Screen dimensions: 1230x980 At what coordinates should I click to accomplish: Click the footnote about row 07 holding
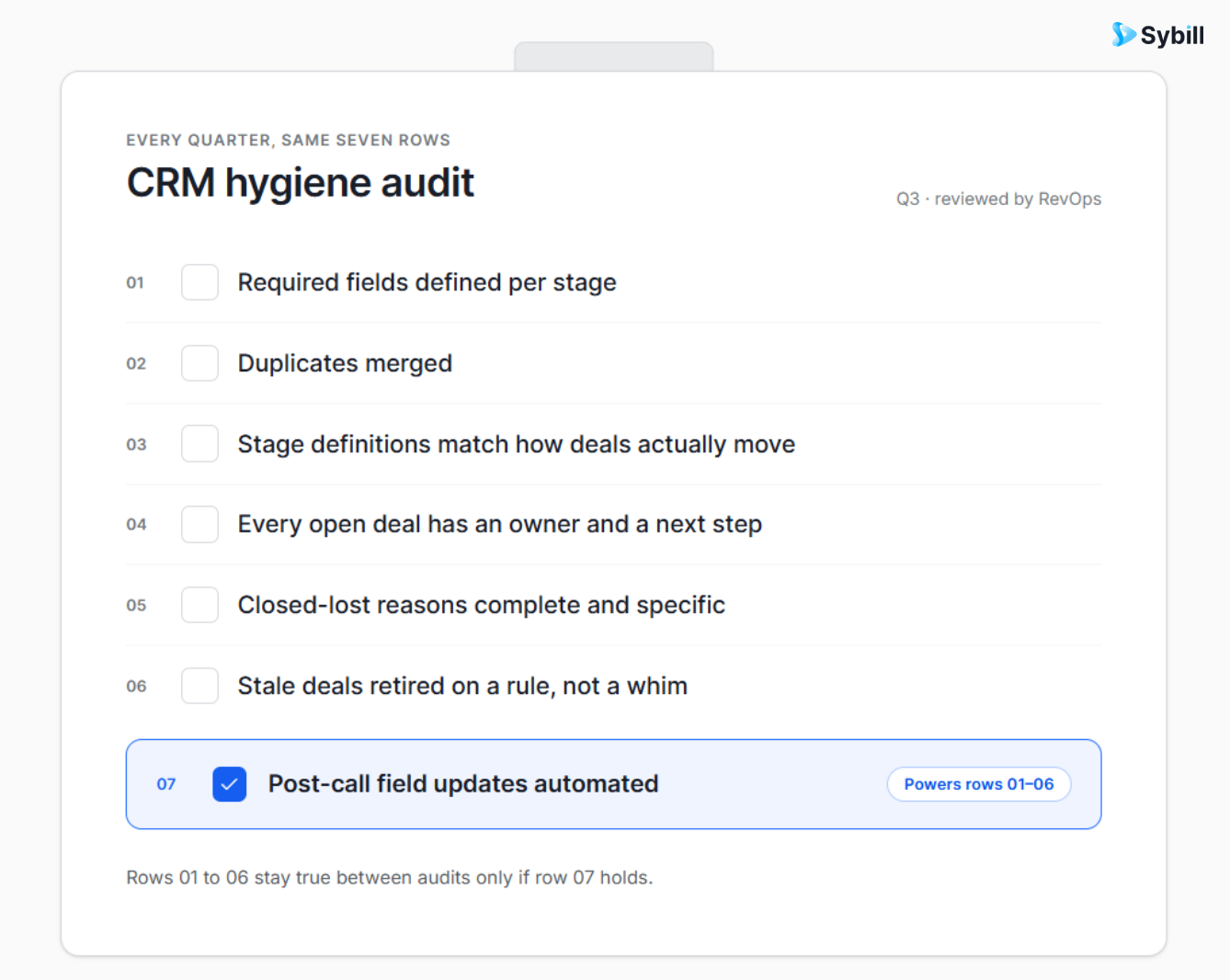point(390,877)
